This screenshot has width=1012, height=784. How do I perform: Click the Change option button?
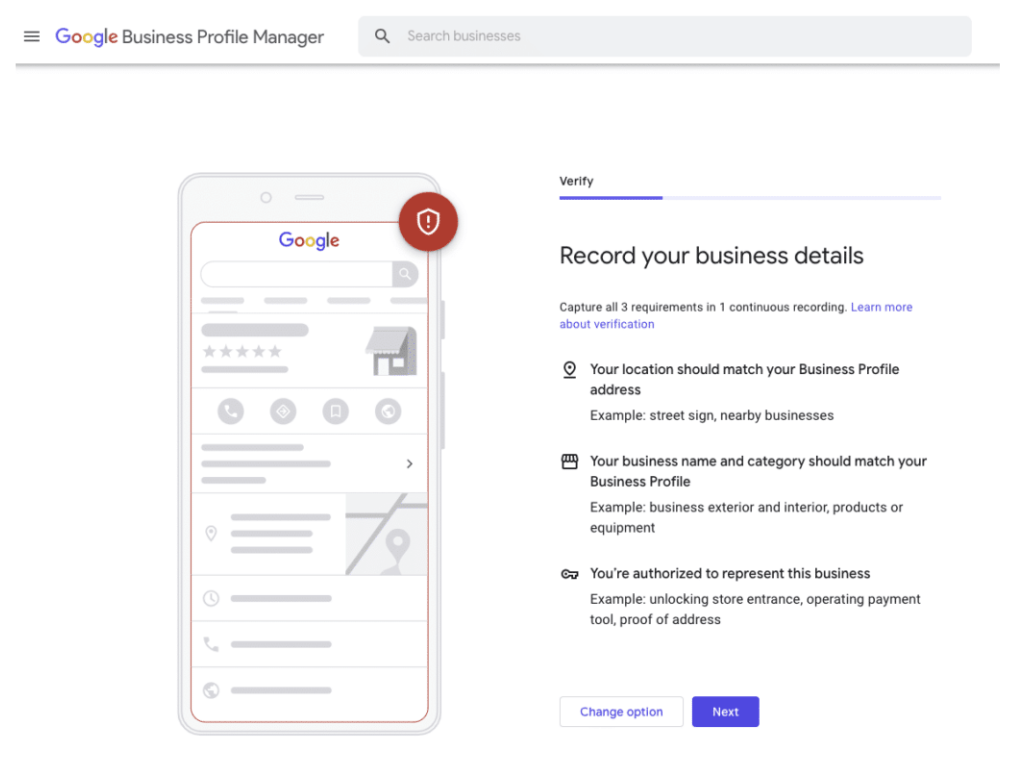coord(621,712)
